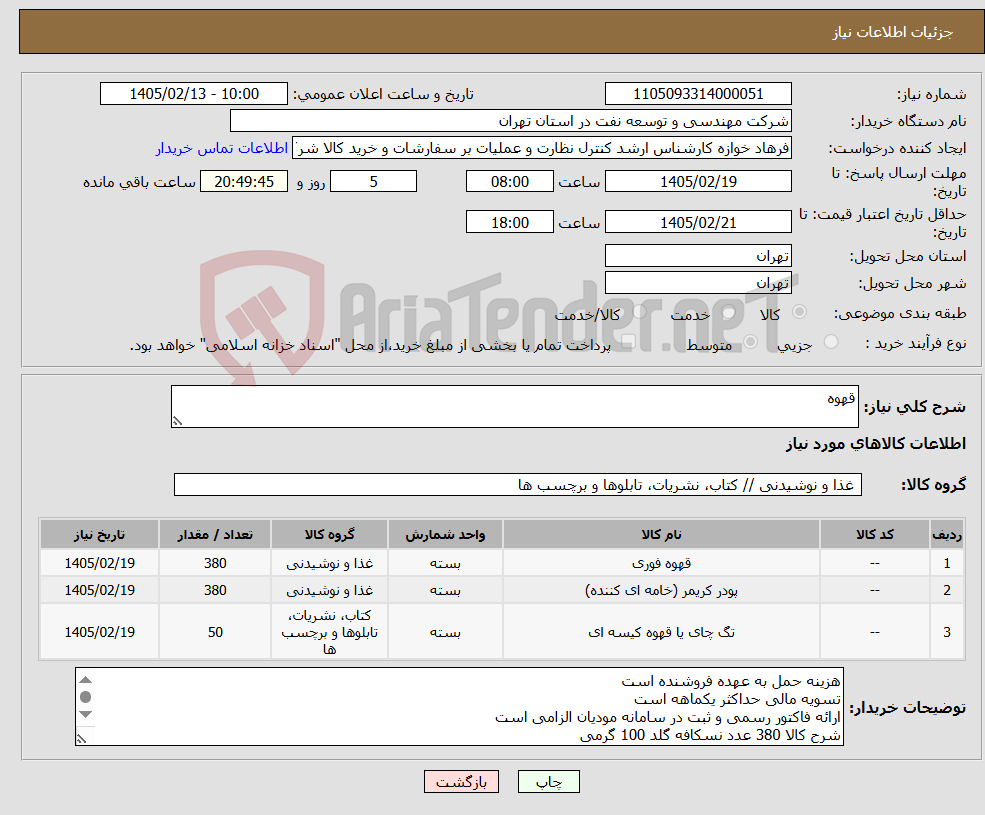Viewport: 985px width, 815px height.
Task: Click the goods group field غذا و نوشیدنی
Action: 518,484
